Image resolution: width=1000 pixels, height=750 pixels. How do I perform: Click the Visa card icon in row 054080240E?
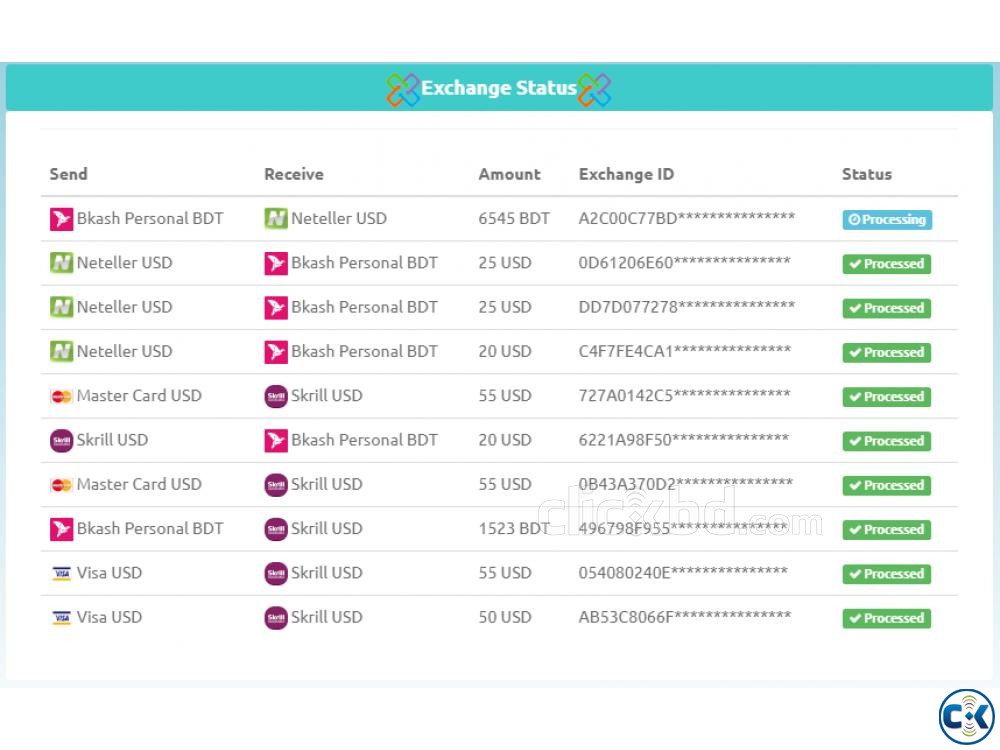[x=61, y=573]
